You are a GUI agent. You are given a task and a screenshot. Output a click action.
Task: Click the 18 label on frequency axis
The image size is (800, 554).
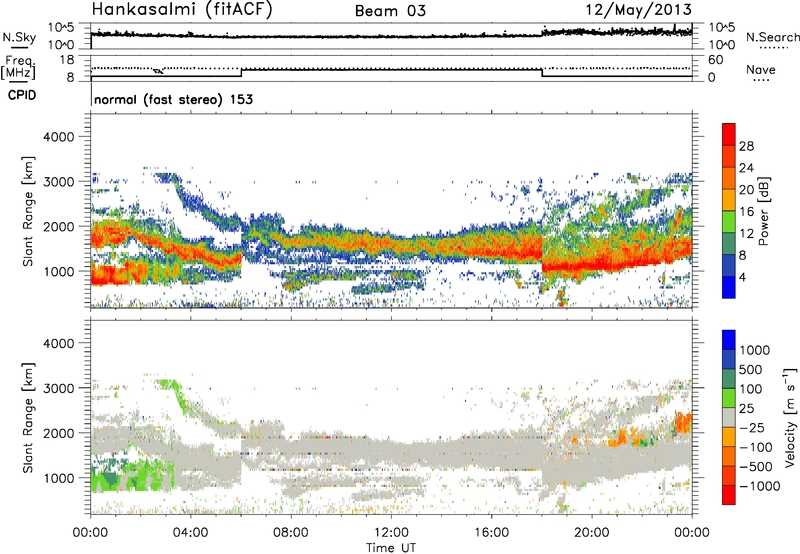[67, 60]
